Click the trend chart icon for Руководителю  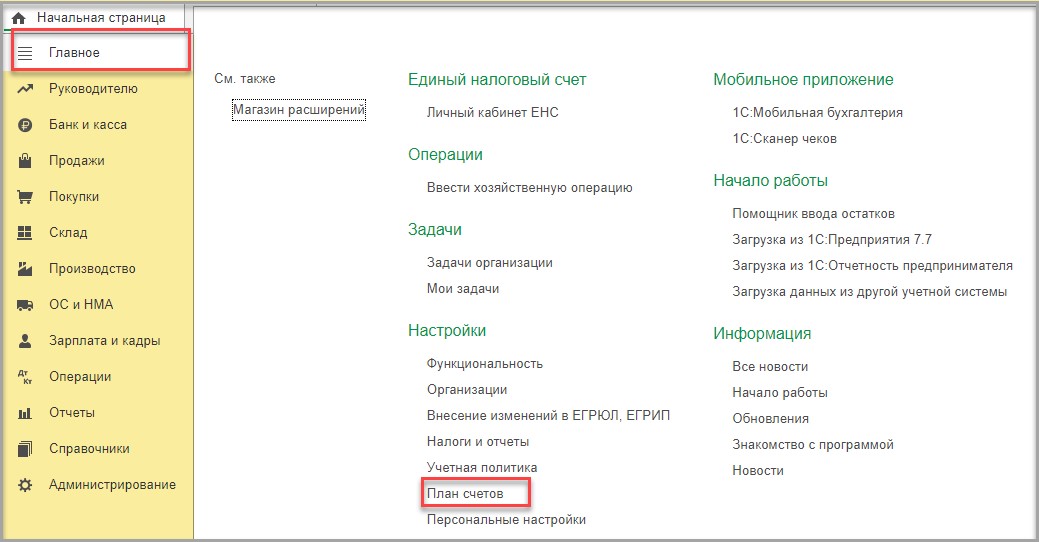(x=25, y=89)
